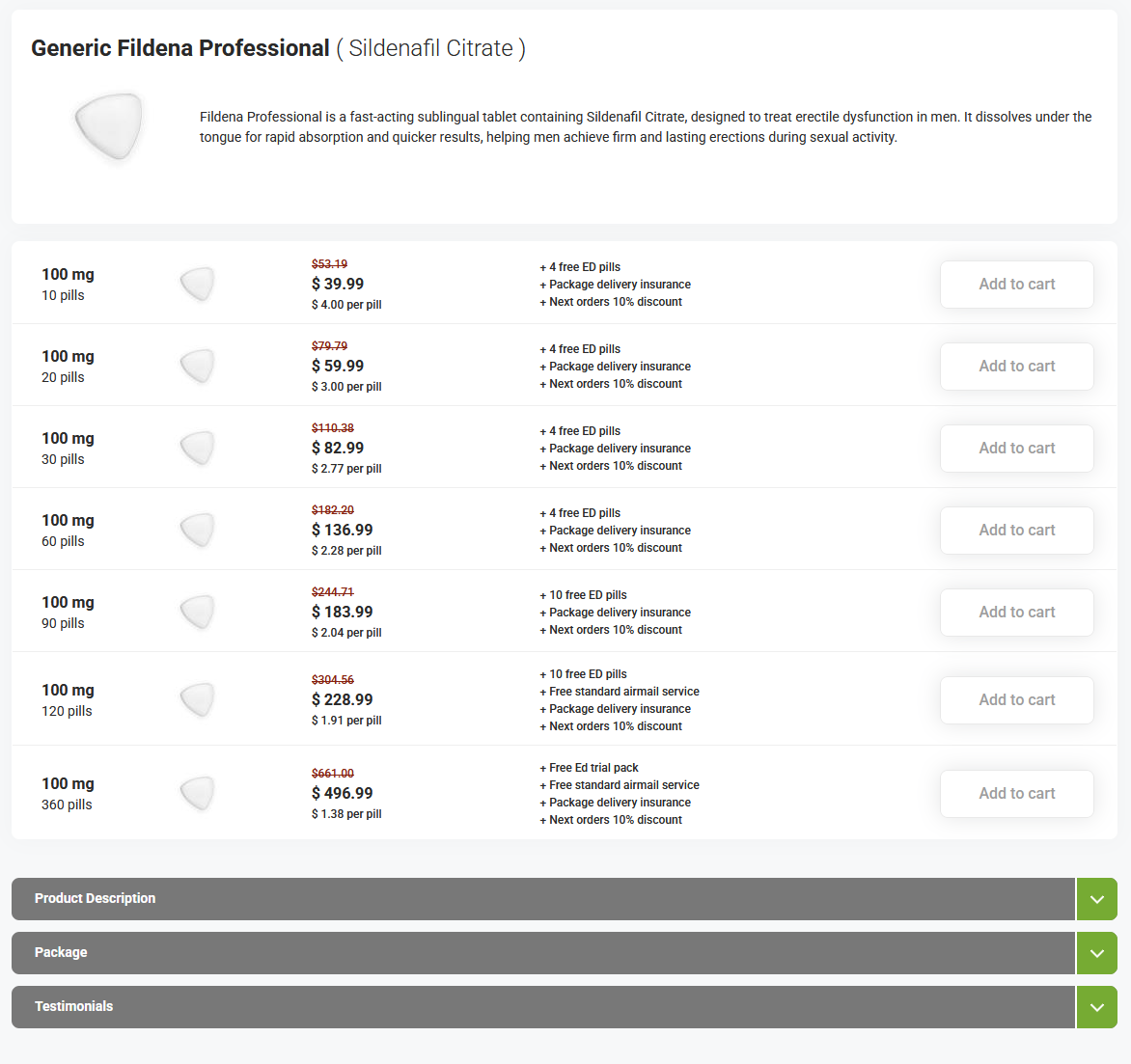Expand the Product Description section chevron
This screenshot has height=1064, width=1131.
click(1096, 899)
